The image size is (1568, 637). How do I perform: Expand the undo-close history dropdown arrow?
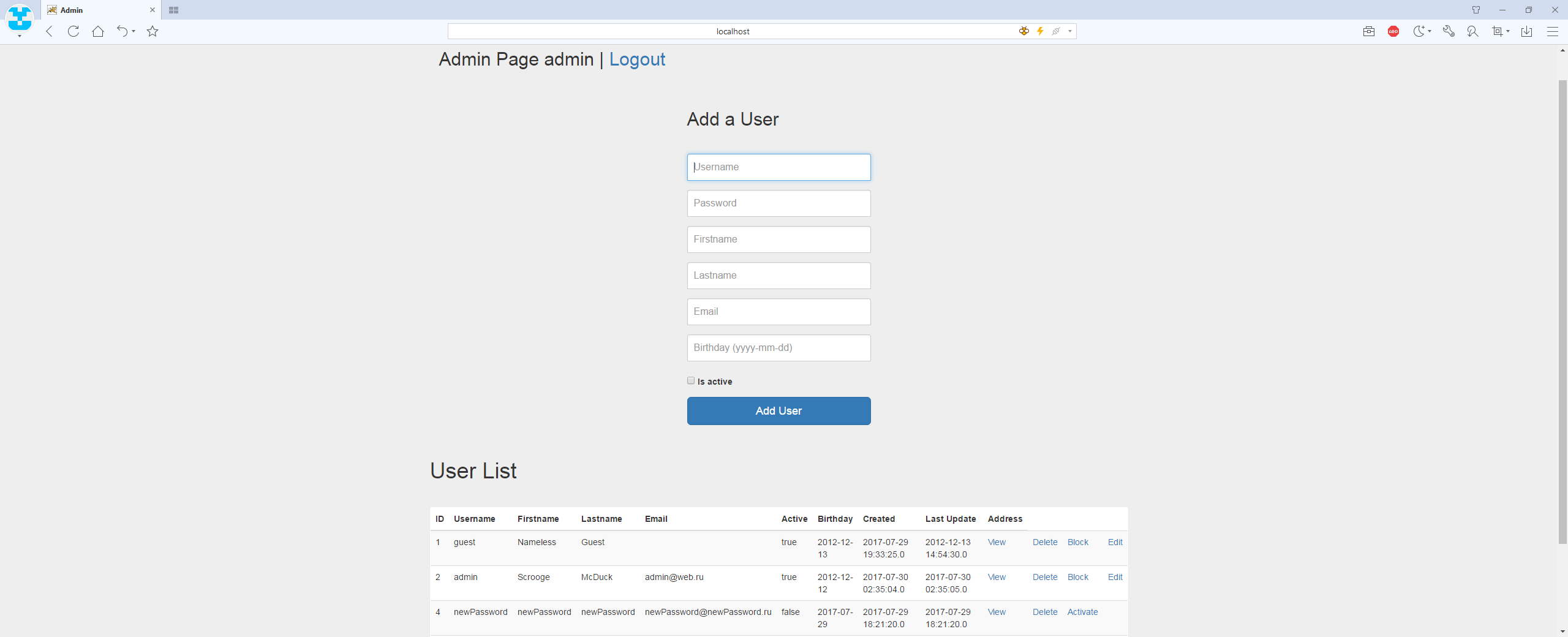[x=134, y=31]
